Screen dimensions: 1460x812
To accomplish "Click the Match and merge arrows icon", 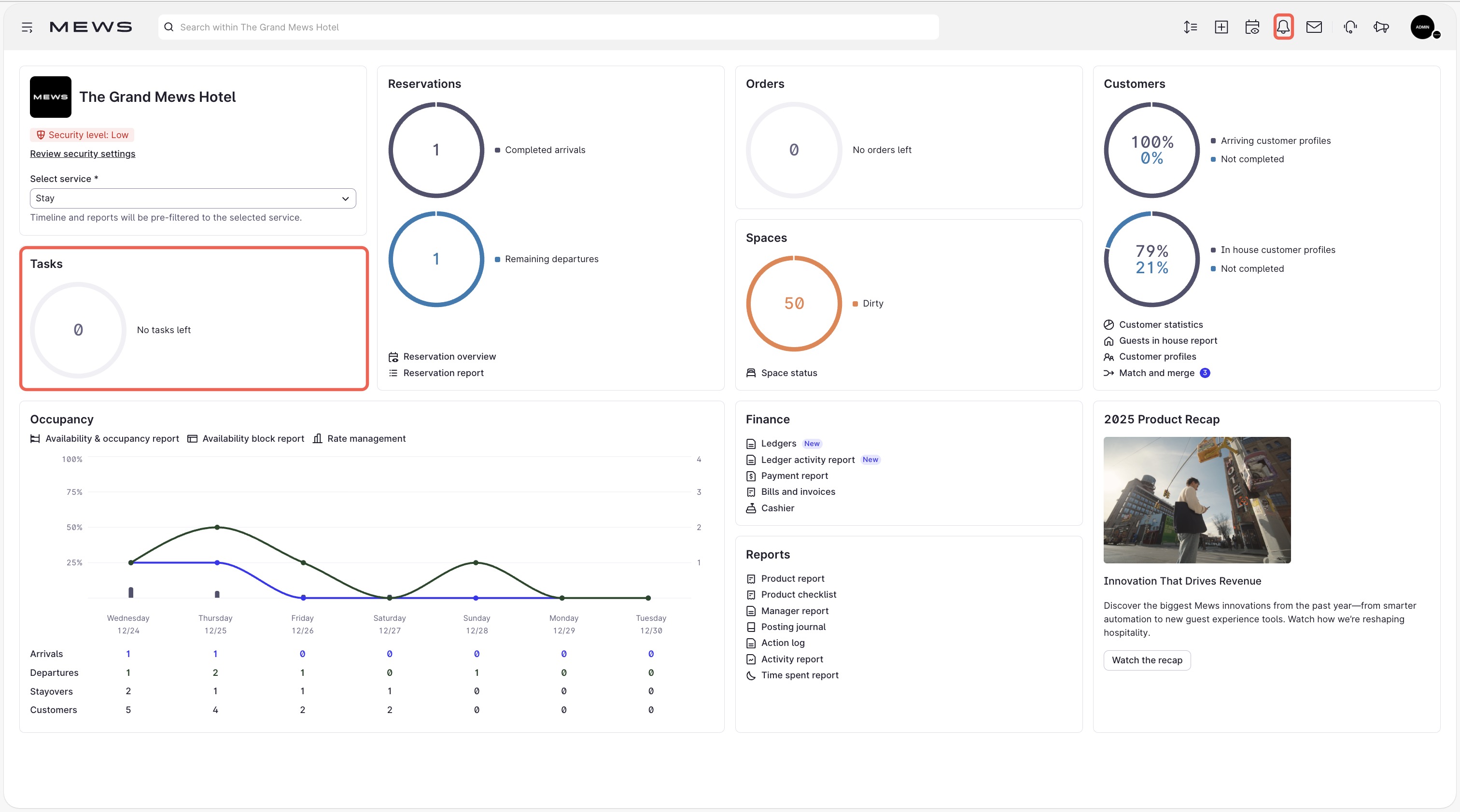I will click(x=1109, y=373).
